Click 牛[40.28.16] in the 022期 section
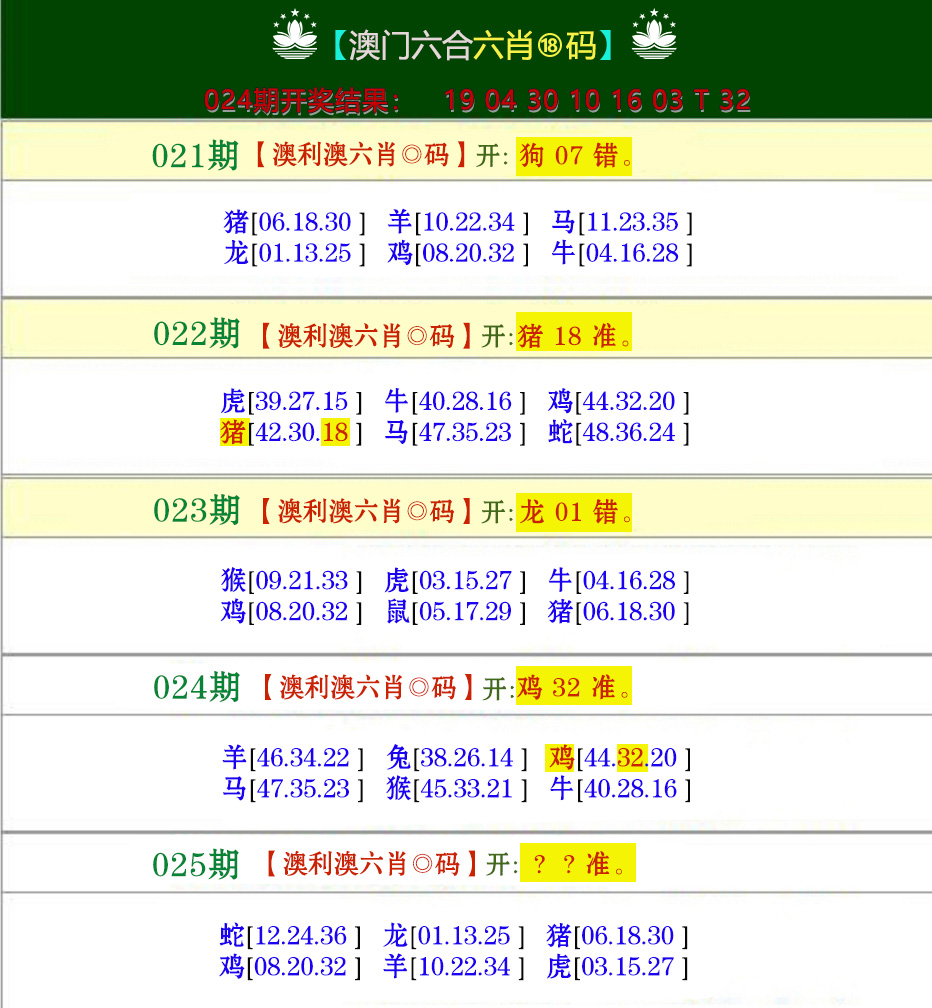This screenshot has width=932, height=1008. tap(455, 402)
